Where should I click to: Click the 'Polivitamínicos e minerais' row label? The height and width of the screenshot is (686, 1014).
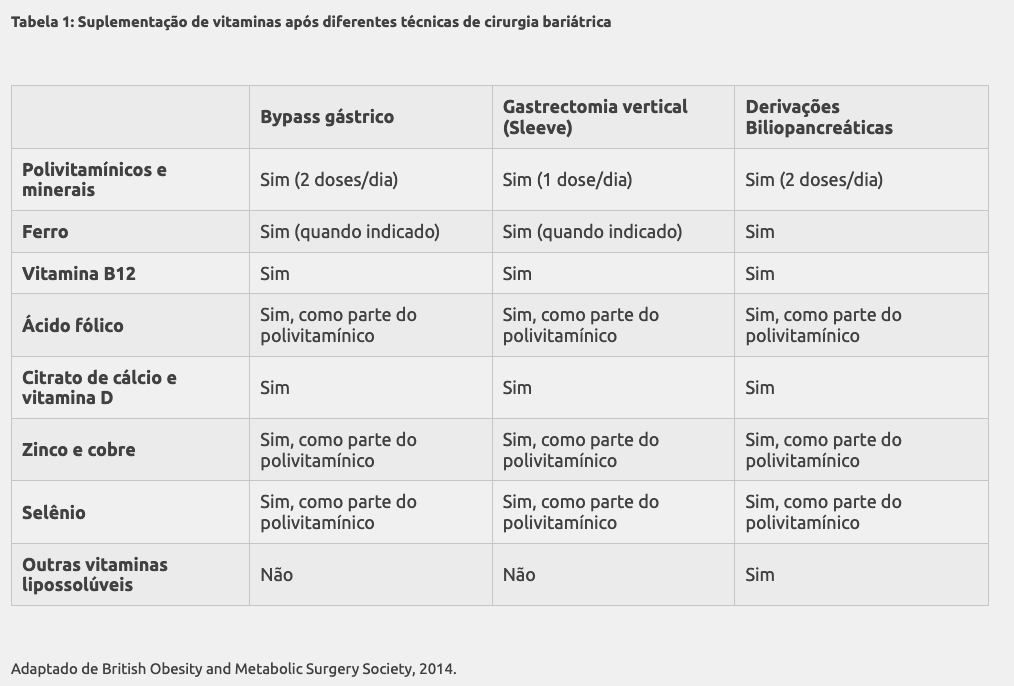94,180
